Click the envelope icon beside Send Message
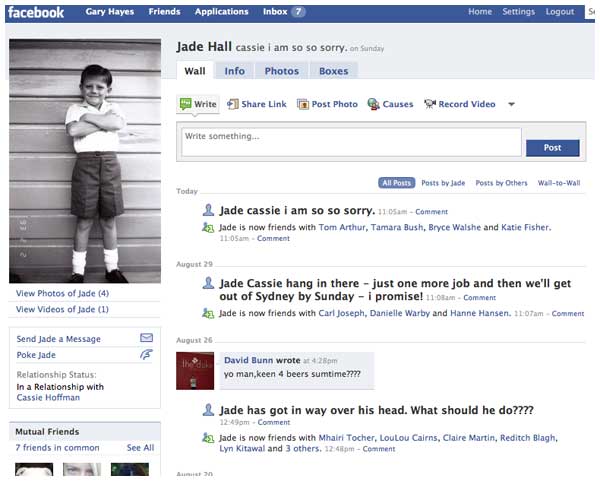 pos(147,338)
